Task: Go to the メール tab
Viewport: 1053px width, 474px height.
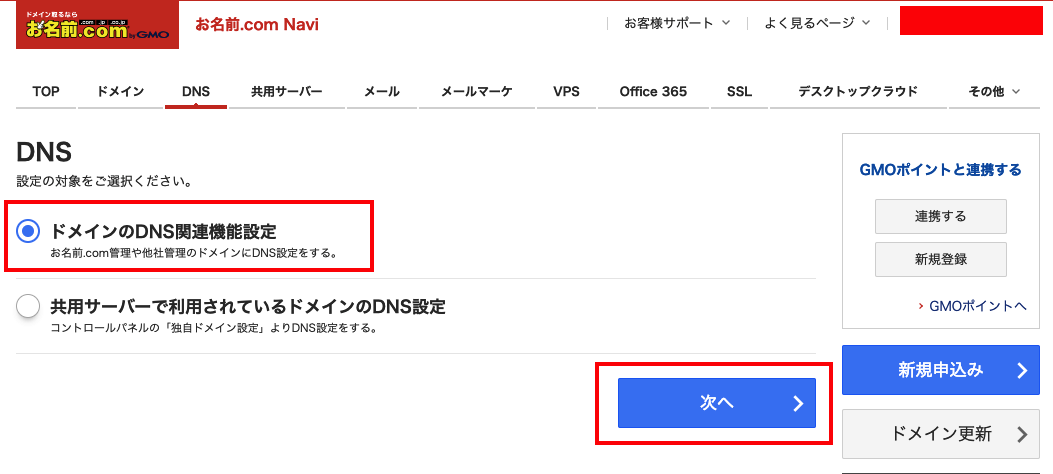Action: pyautogui.click(x=382, y=91)
